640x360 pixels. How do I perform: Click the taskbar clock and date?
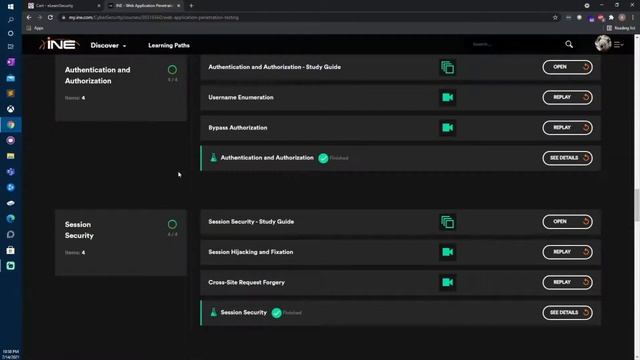pos(11,354)
